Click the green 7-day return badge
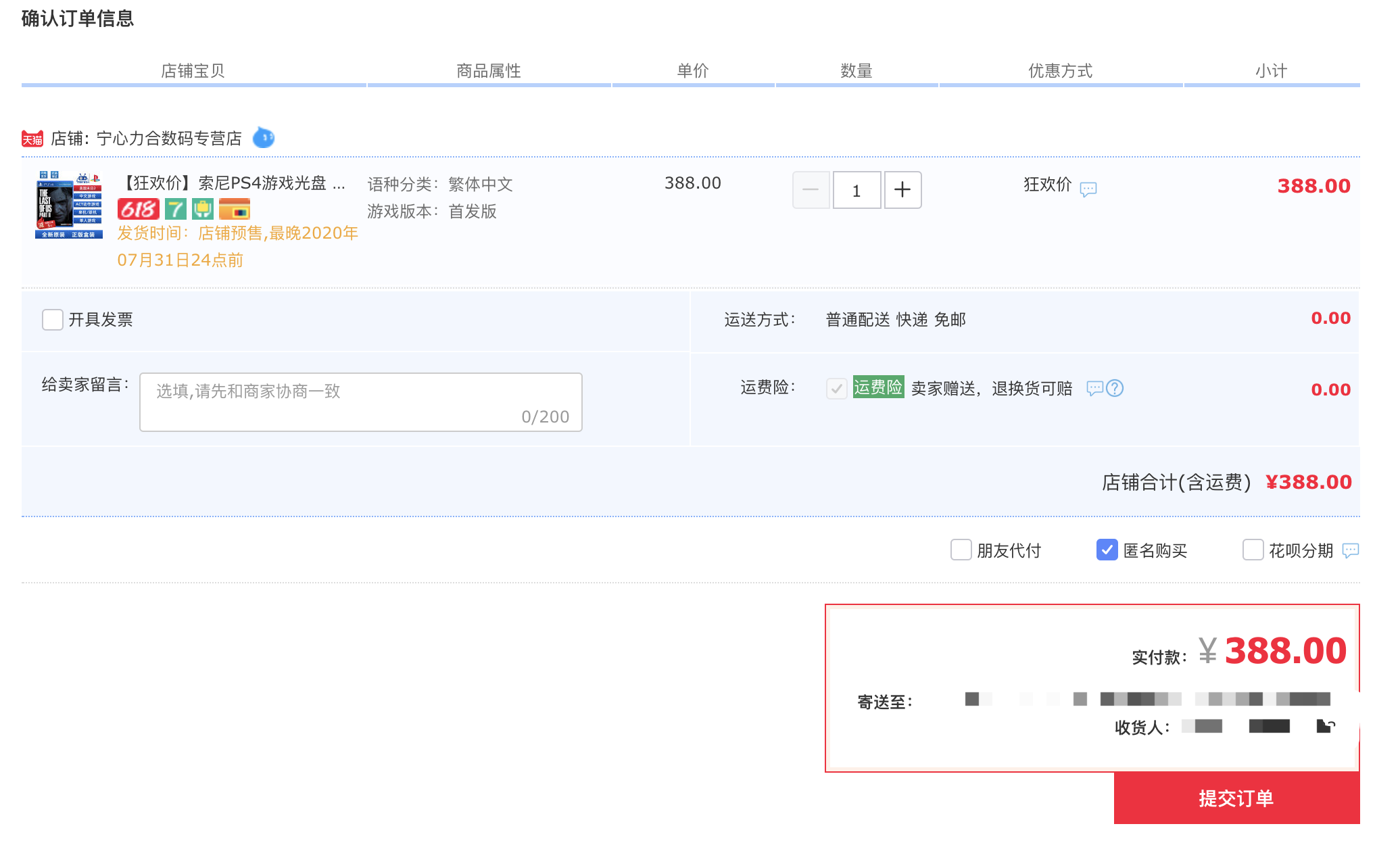This screenshot has width=1375, height=868. coord(176,209)
